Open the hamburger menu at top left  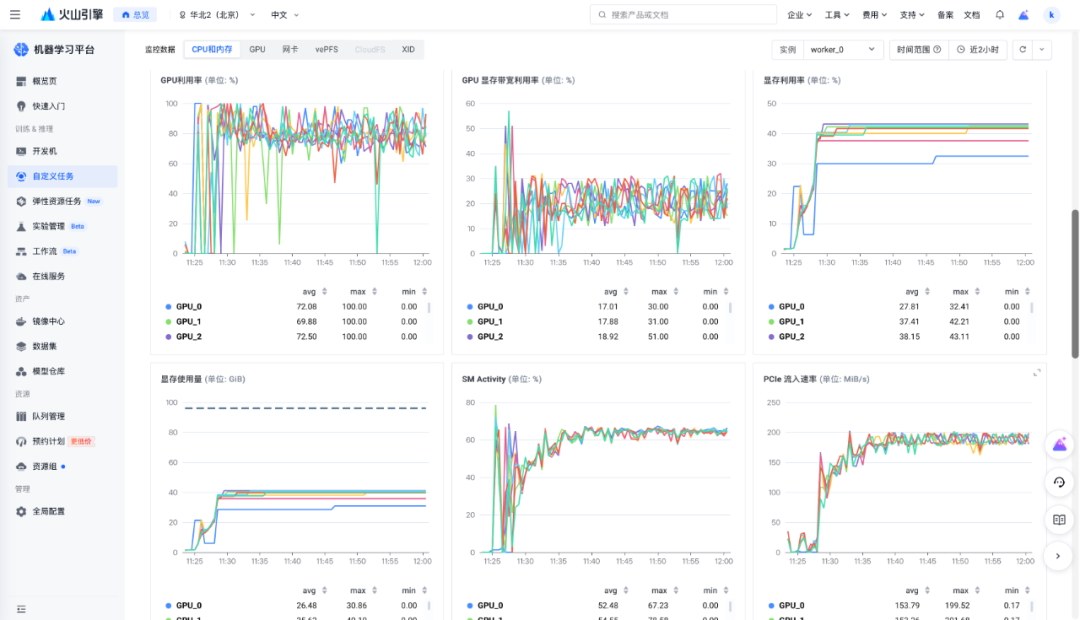tap(14, 15)
